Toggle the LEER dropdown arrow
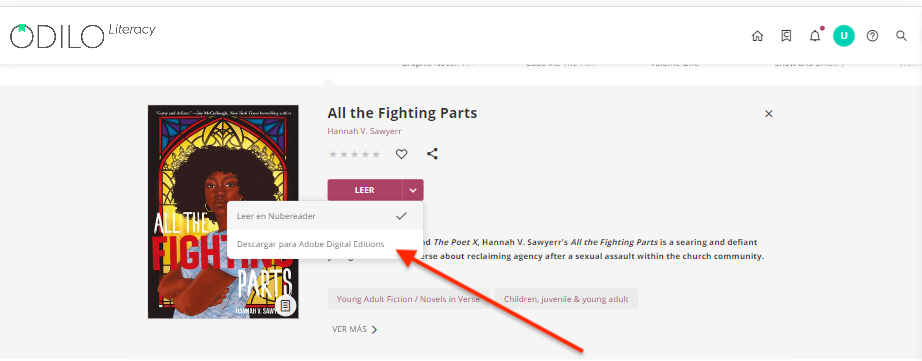Image resolution: width=922 pixels, height=361 pixels. point(413,190)
